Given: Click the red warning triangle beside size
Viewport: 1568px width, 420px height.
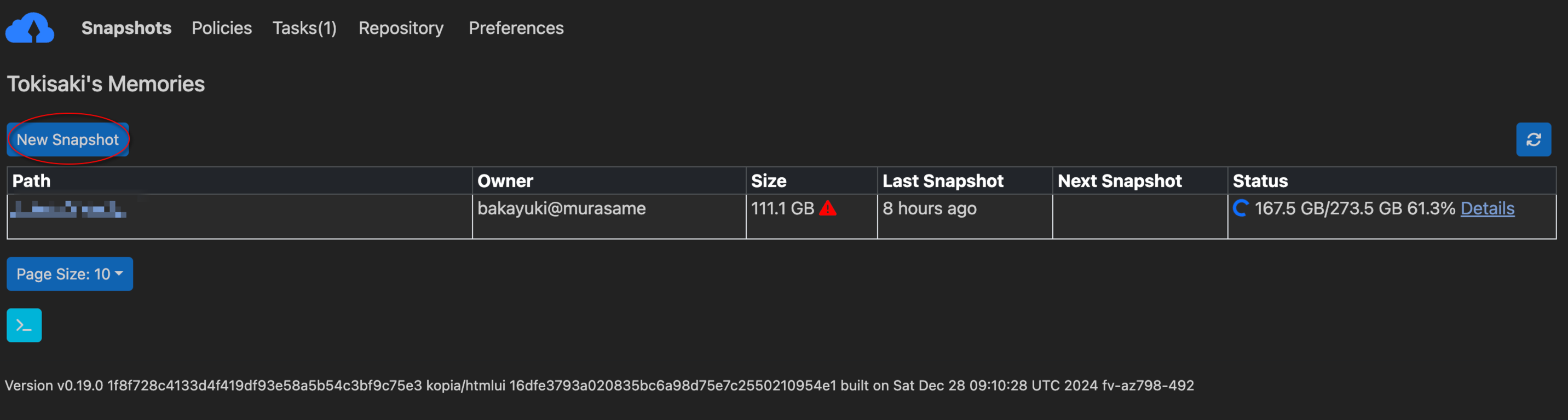Looking at the screenshot, I should (828, 208).
